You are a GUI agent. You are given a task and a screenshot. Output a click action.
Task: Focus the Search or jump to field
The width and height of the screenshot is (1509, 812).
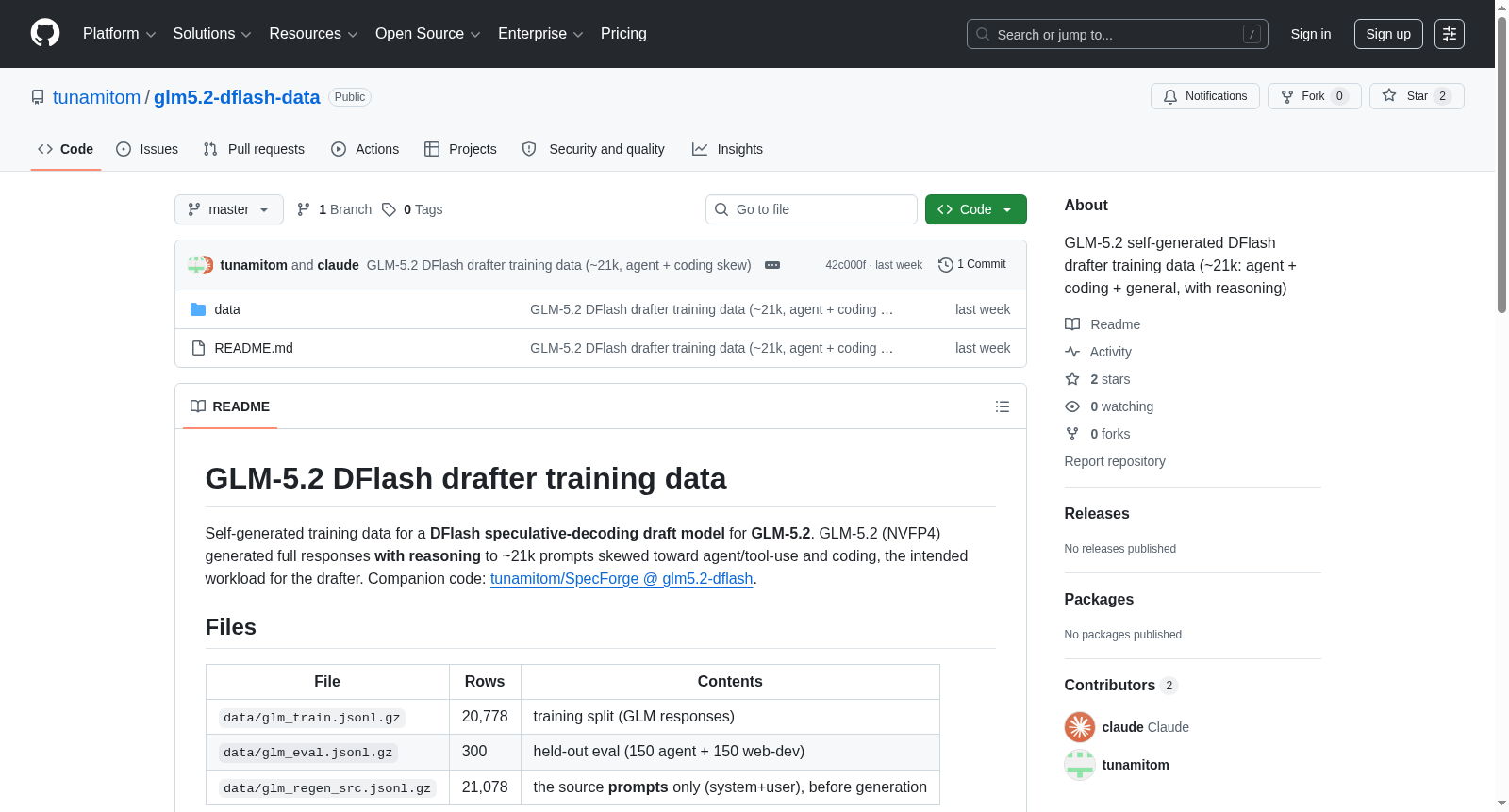point(1117,34)
